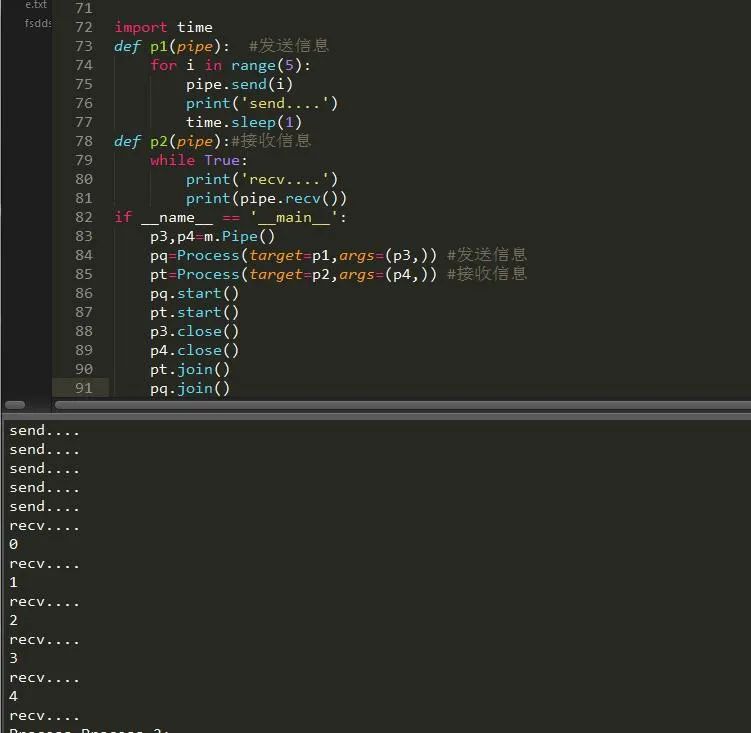Place cursor at 'pq.join()' line
Image resolution: width=751 pixels, height=733 pixels.
pyautogui.click(x=190, y=388)
